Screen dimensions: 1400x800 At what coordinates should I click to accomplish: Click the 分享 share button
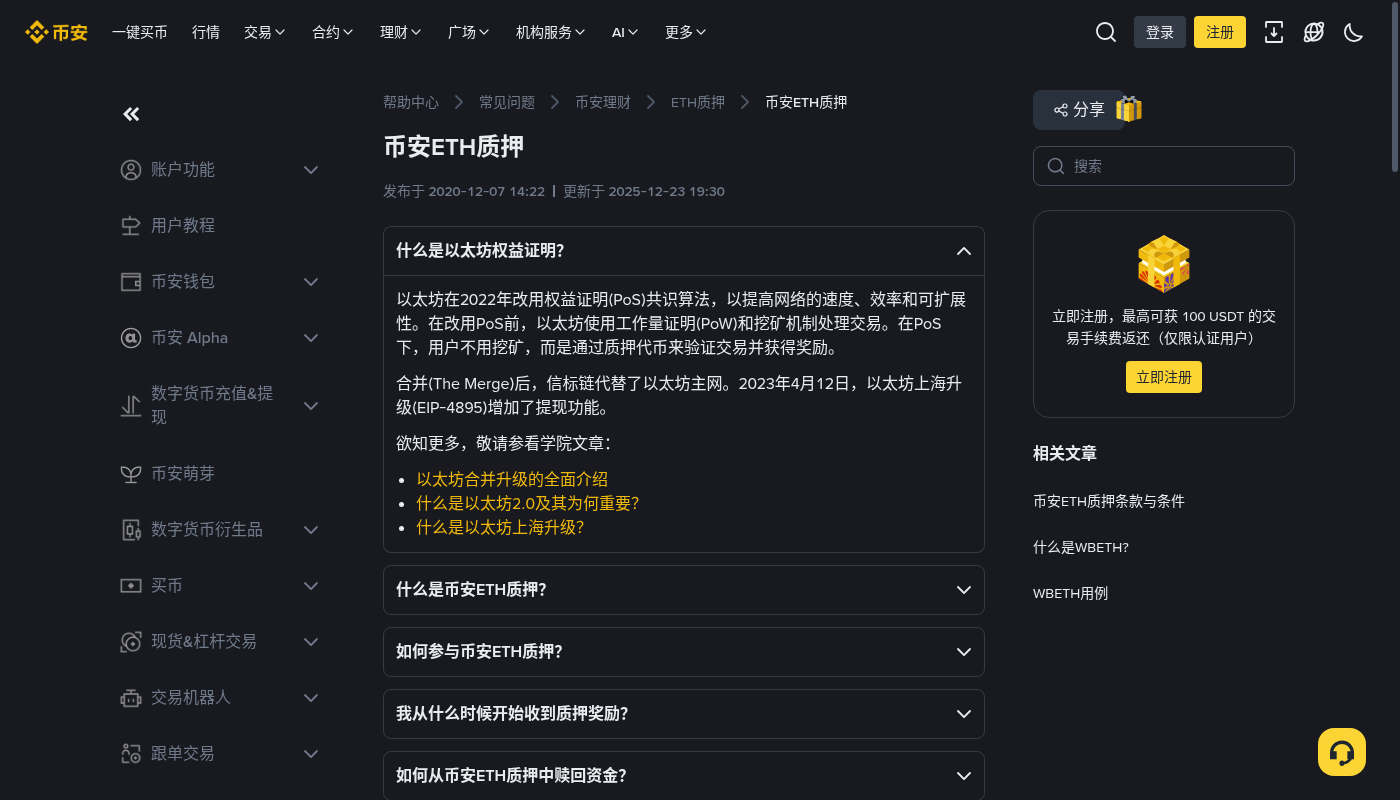coord(1079,110)
